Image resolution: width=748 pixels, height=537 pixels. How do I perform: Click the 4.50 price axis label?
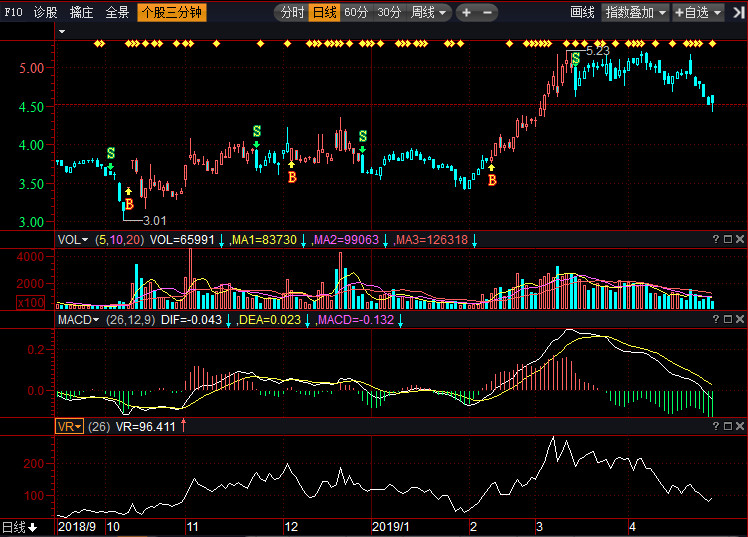[31, 107]
